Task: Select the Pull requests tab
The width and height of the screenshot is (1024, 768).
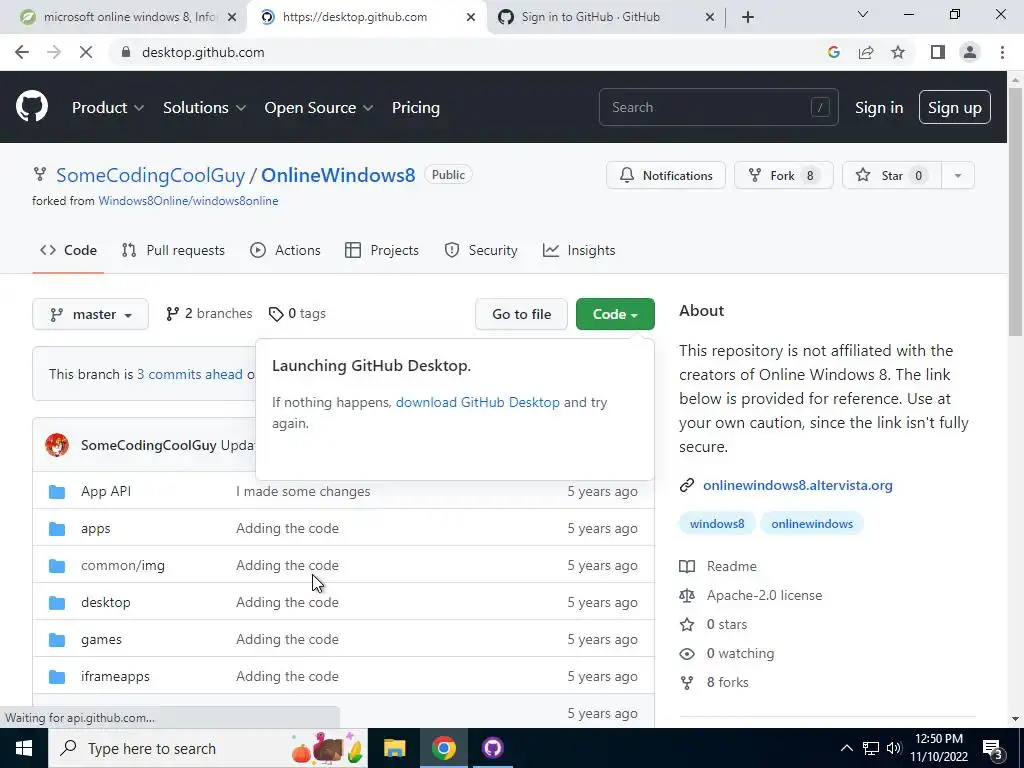Action: click(x=173, y=250)
